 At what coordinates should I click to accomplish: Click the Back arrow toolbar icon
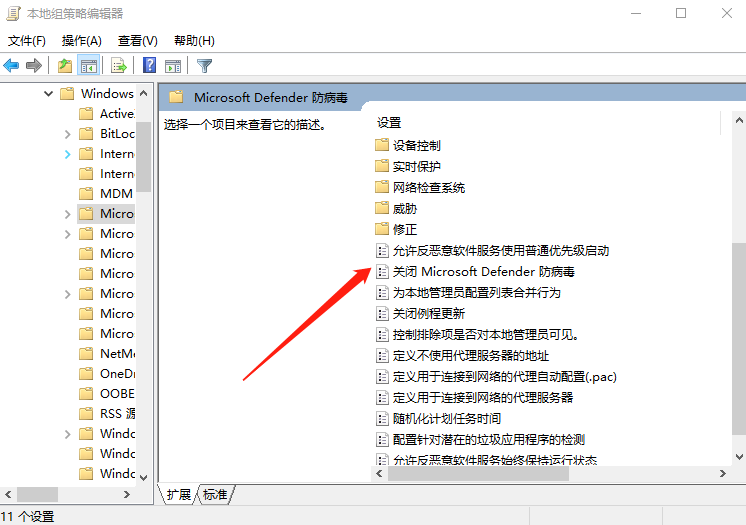[x=12, y=66]
